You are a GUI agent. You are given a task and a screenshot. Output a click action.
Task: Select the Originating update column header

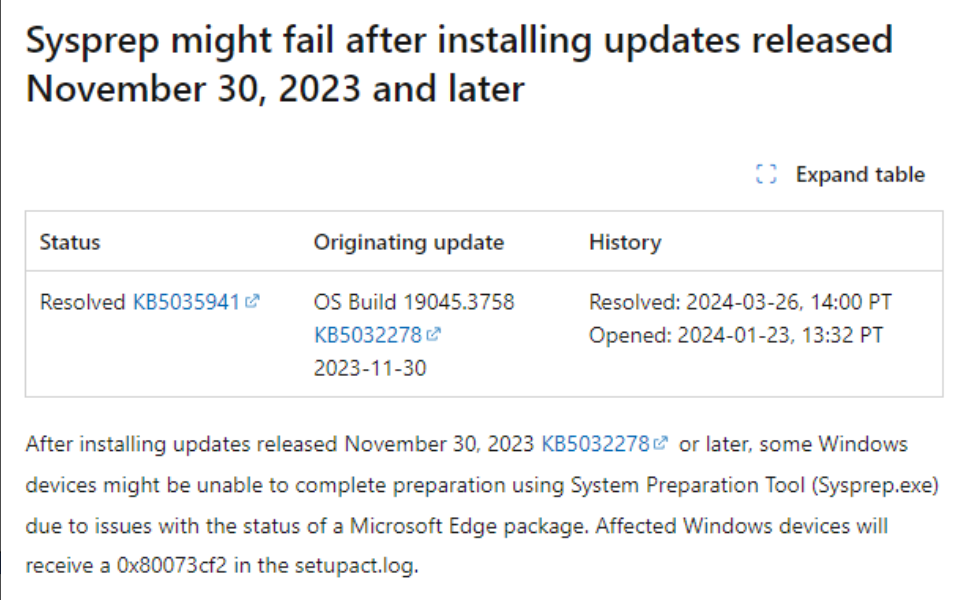point(409,242)
